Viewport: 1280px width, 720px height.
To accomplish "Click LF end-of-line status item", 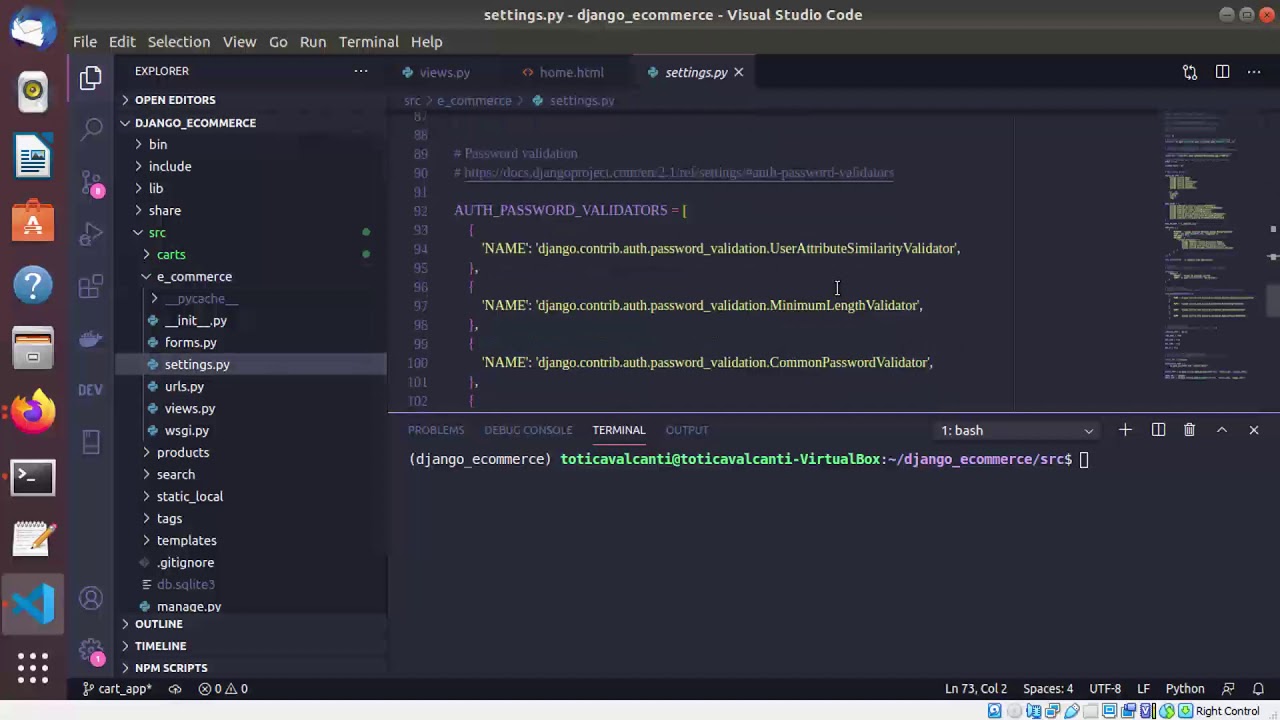I will 1143,688.
